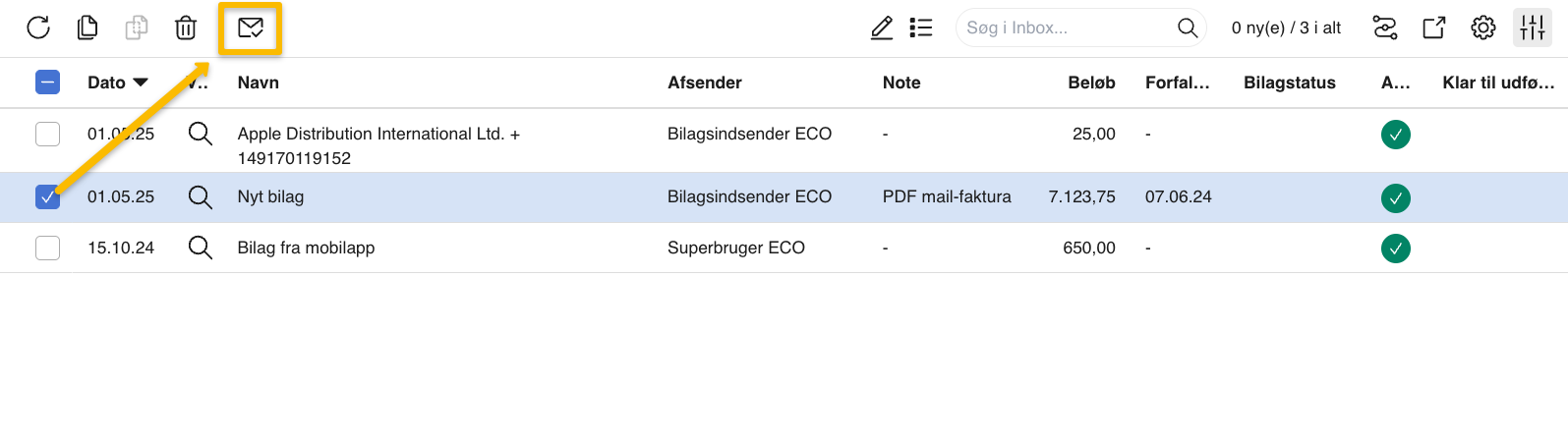Toggle the select-all header checkbox

point(47,83)
